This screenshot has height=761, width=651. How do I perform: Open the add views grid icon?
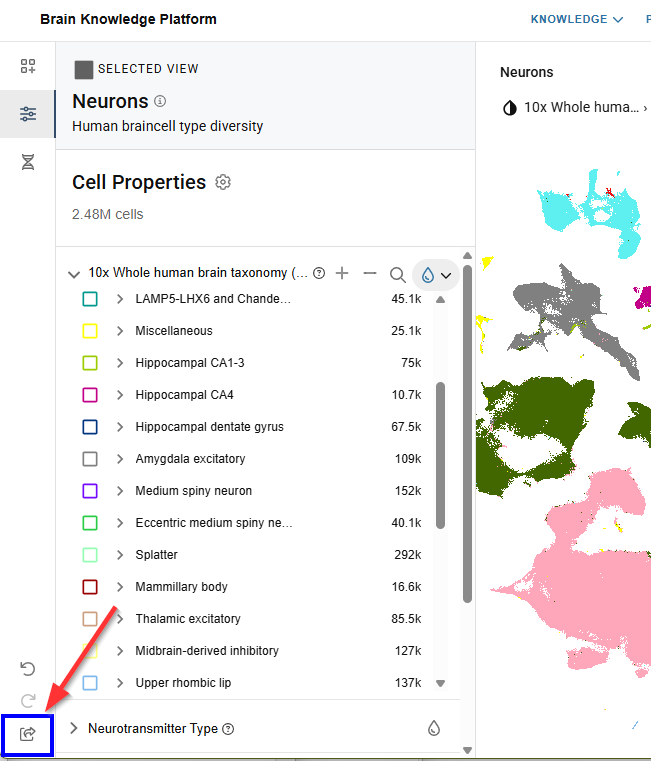28,66
